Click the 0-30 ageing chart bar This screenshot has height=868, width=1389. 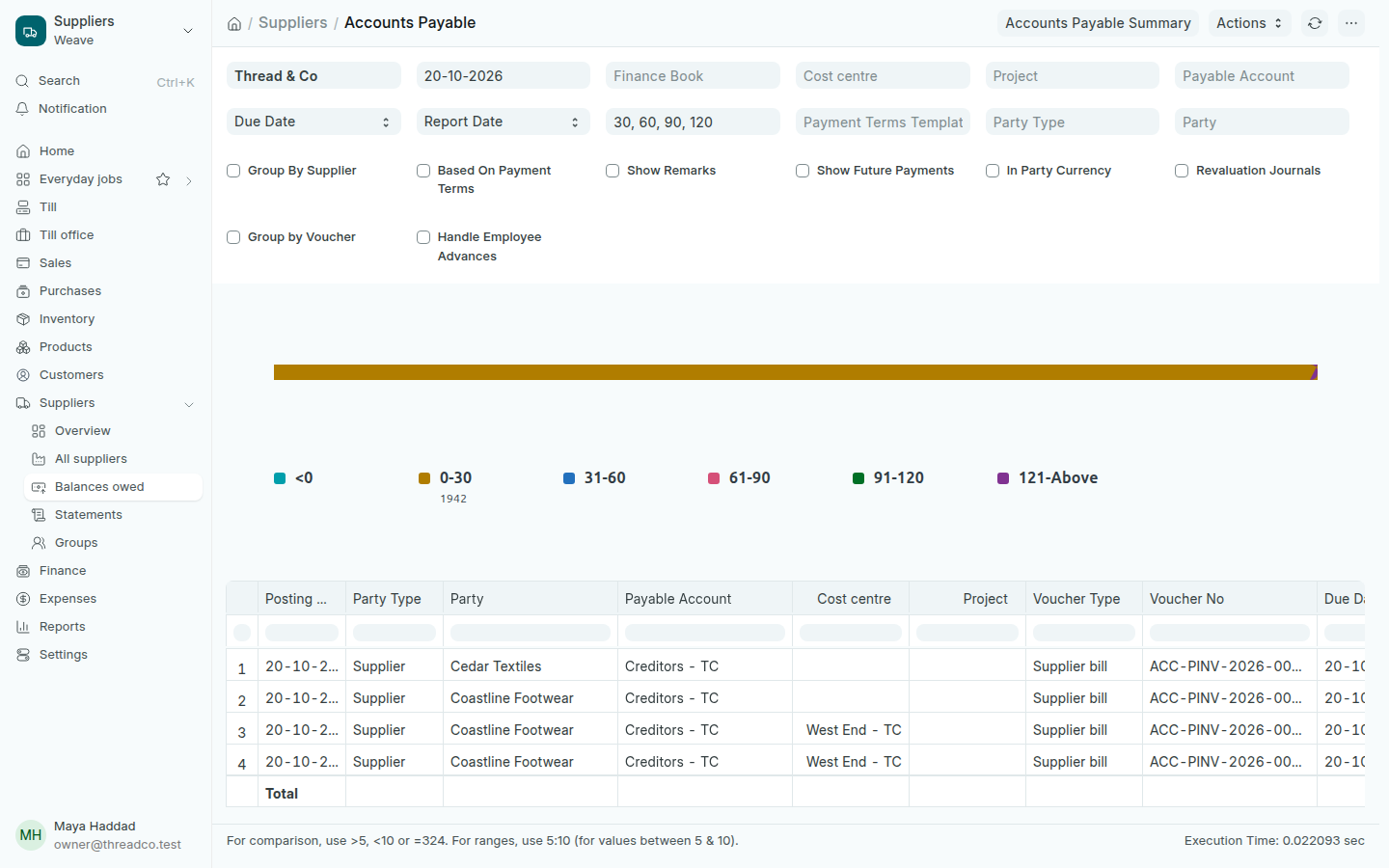(793, 372)
